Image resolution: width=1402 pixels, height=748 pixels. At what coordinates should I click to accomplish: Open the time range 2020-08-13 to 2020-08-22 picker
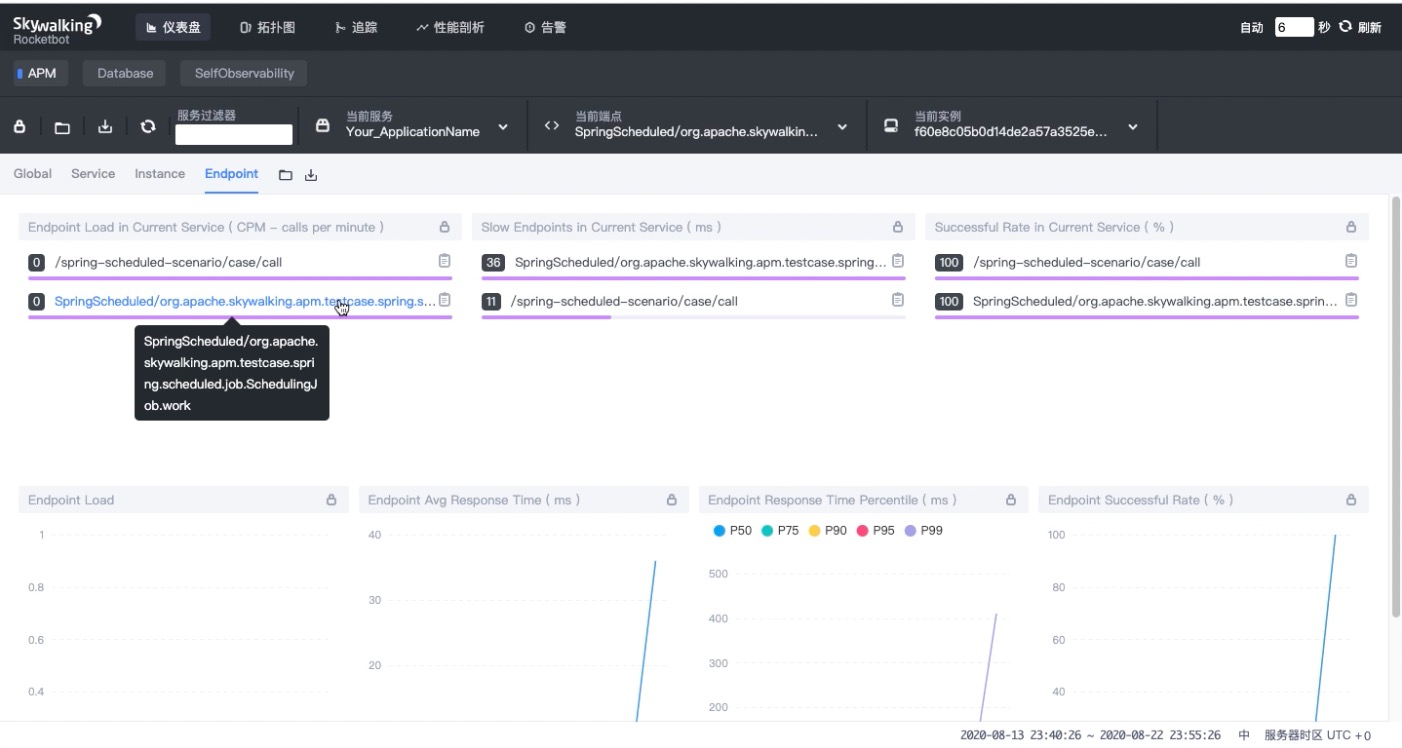tap(1090, 735)
